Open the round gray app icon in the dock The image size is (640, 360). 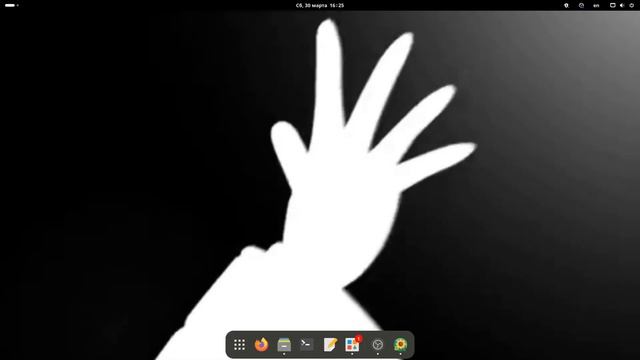378,345
